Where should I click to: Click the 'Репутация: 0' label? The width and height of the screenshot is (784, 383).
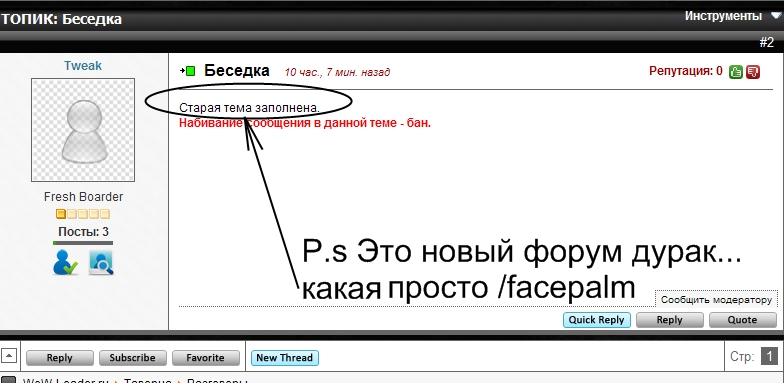(686, 71)
